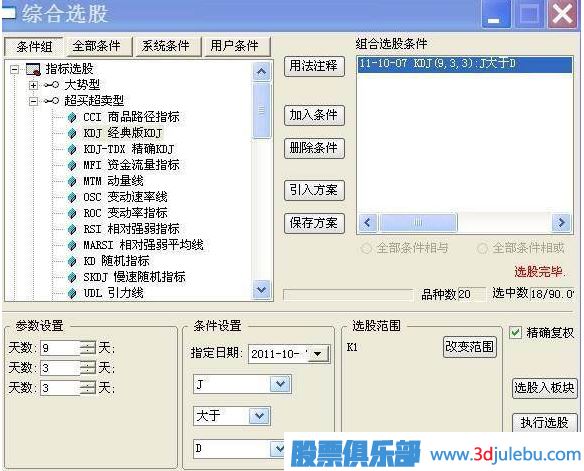This screenshot has width=584, height=471.
Task: Collapse the 超买超卖型 tree node
Action: click(x=33, y=101)
